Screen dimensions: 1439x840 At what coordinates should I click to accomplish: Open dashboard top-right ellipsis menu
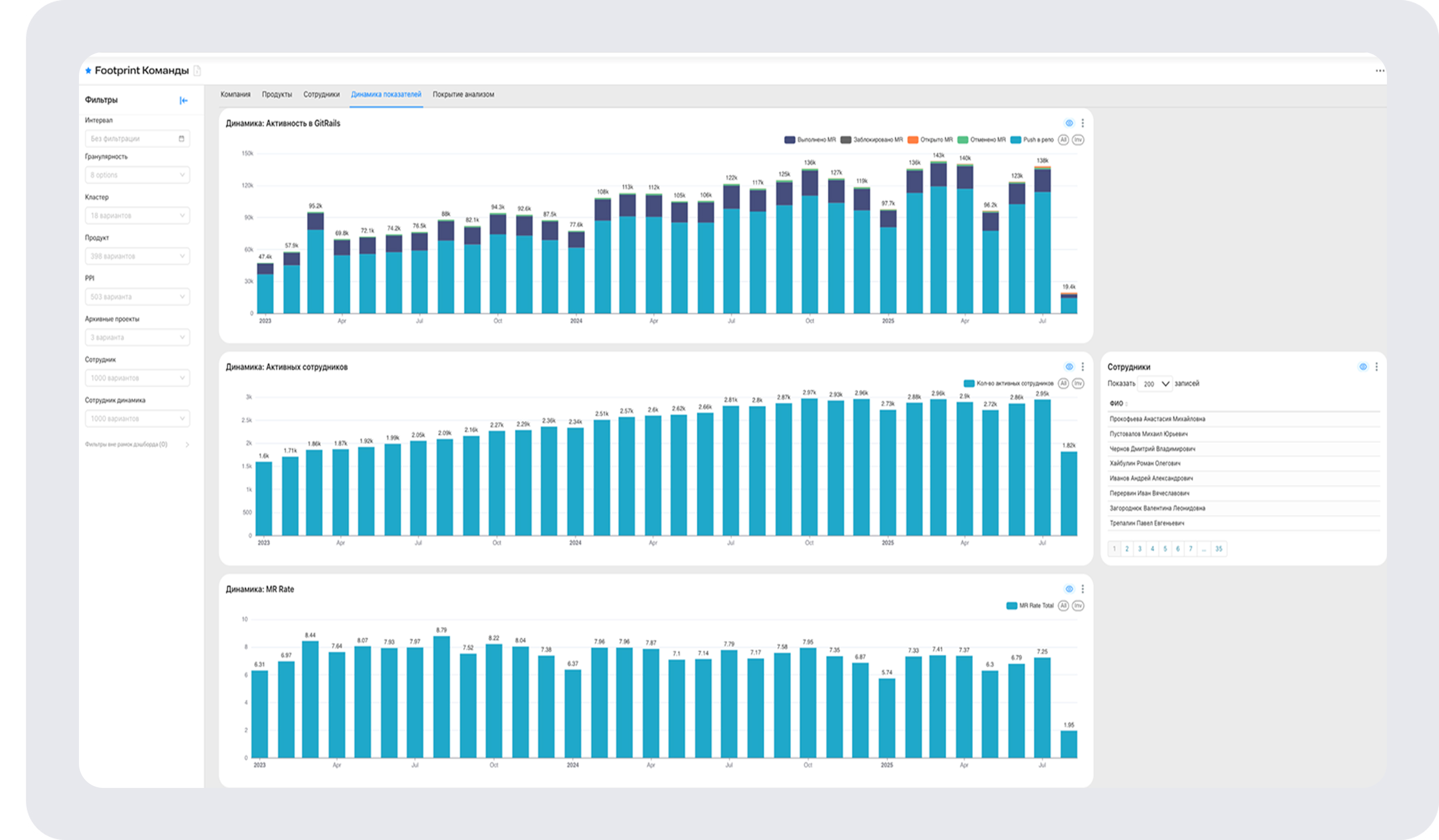click(x=1380, y=71)
